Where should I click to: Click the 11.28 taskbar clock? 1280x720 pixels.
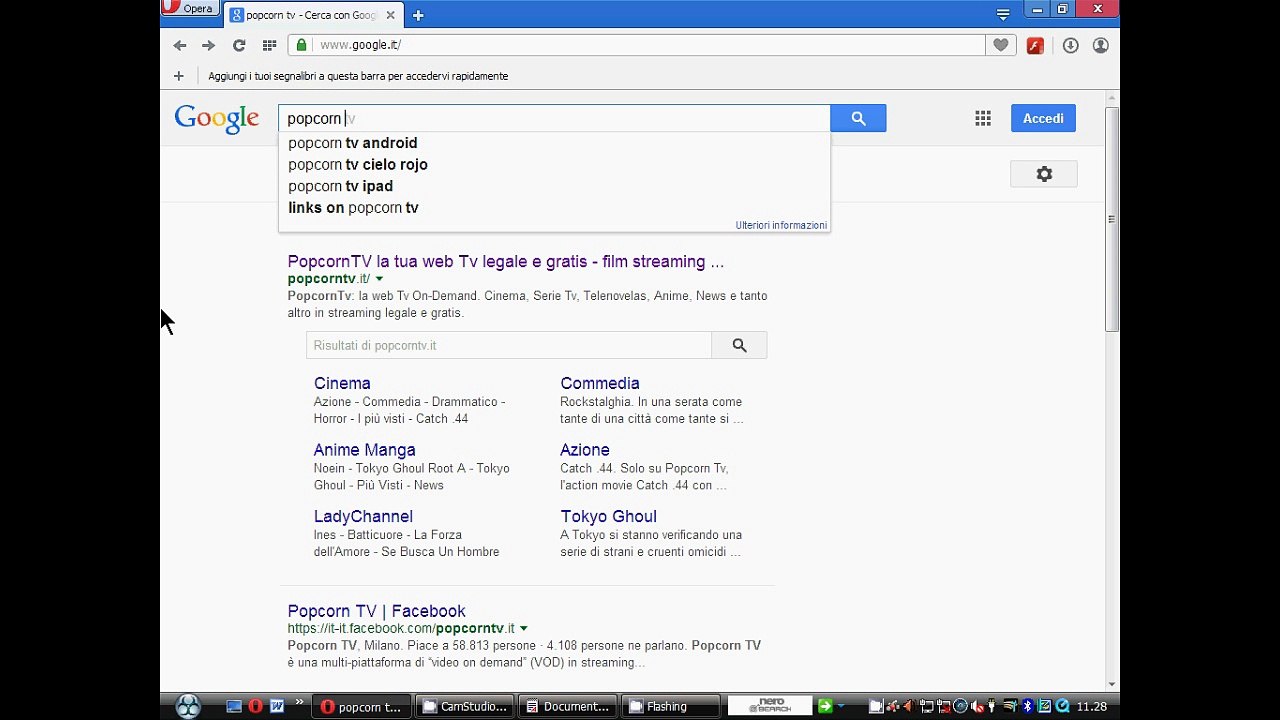pyautogui.click(x=1091, y=706)
